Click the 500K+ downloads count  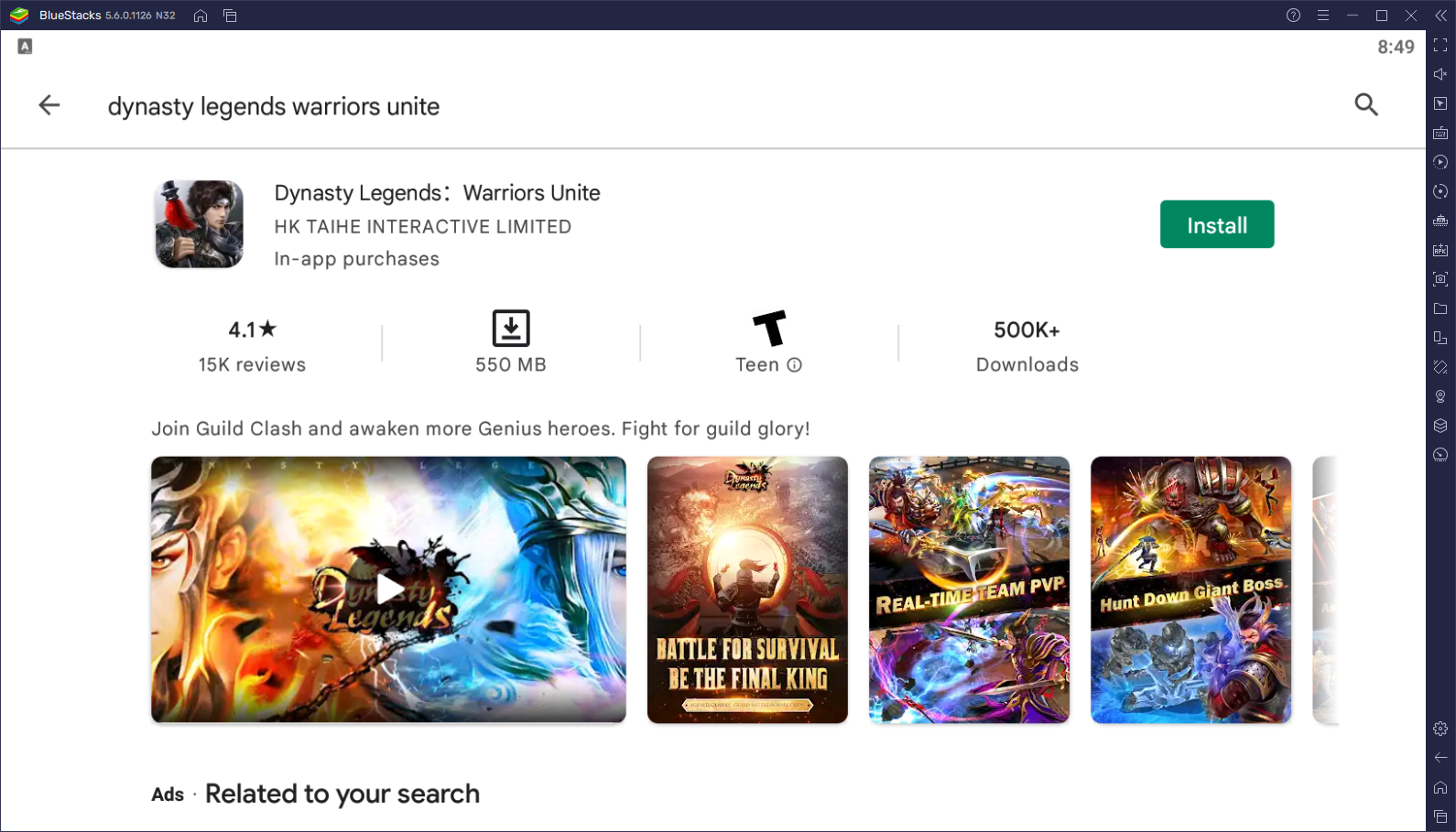tap(1027, 330)
